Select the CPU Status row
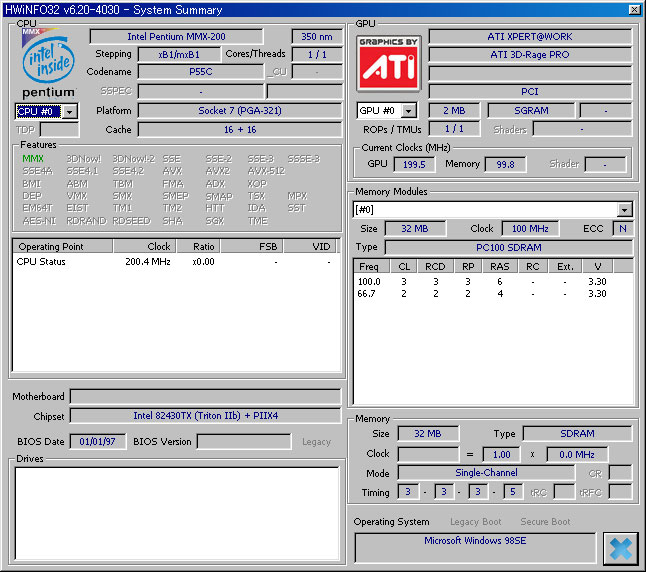This screenshot has width=646, height=572. (176, 262)
